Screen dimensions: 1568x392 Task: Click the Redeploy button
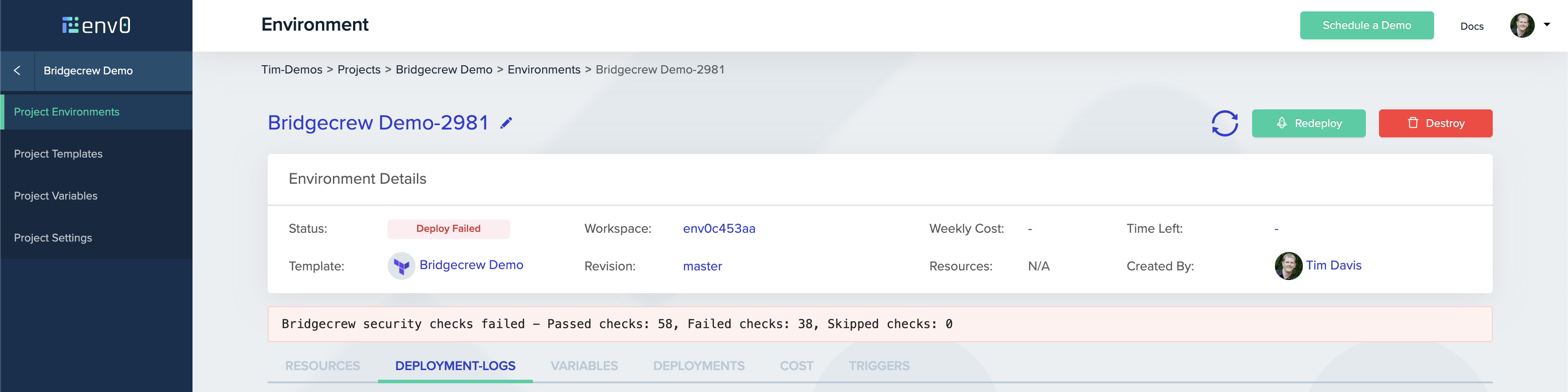(1309, 123)
